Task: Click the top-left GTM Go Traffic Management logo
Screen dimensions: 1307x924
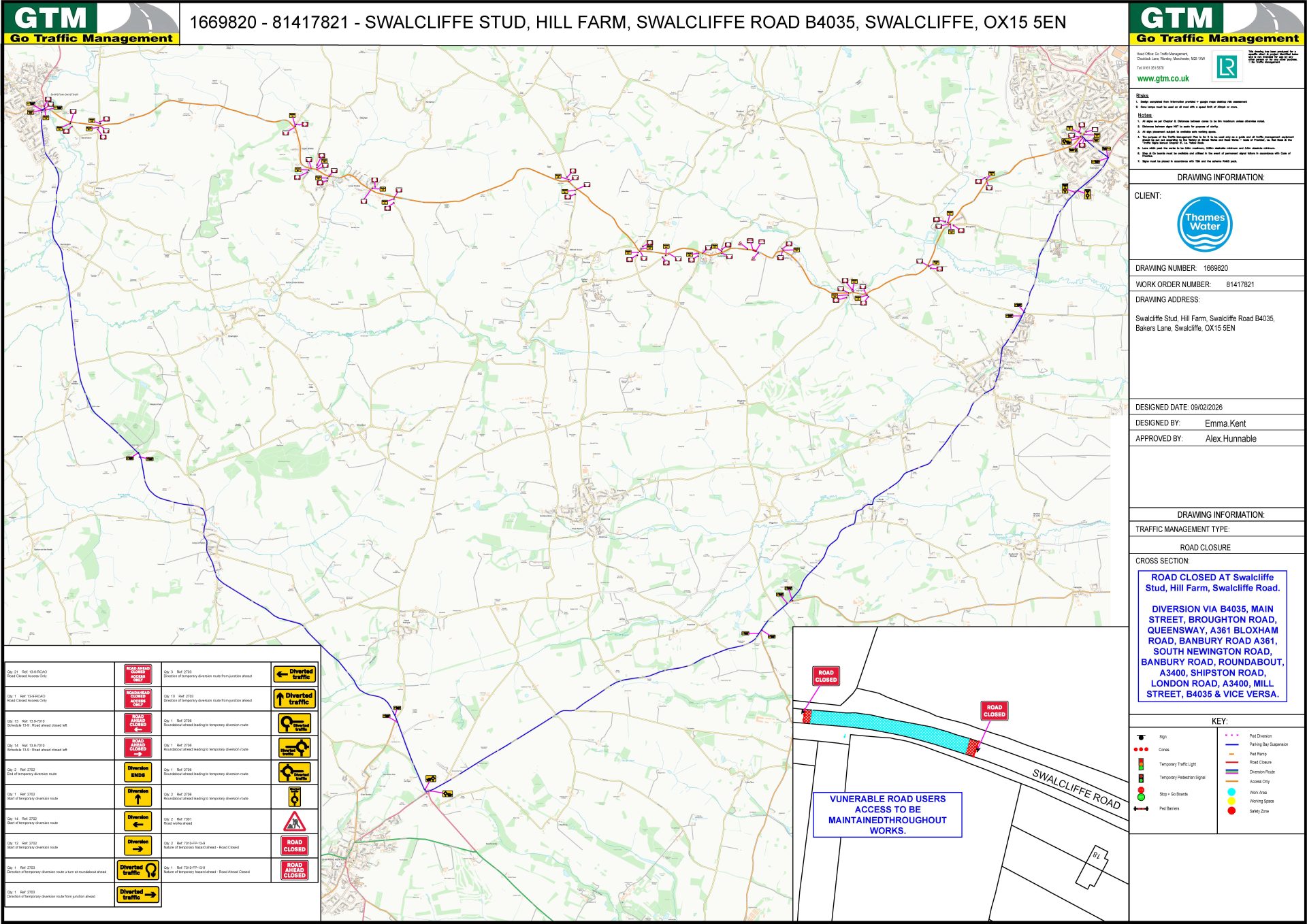Action: pyautogui.click(x=91, y=23)
